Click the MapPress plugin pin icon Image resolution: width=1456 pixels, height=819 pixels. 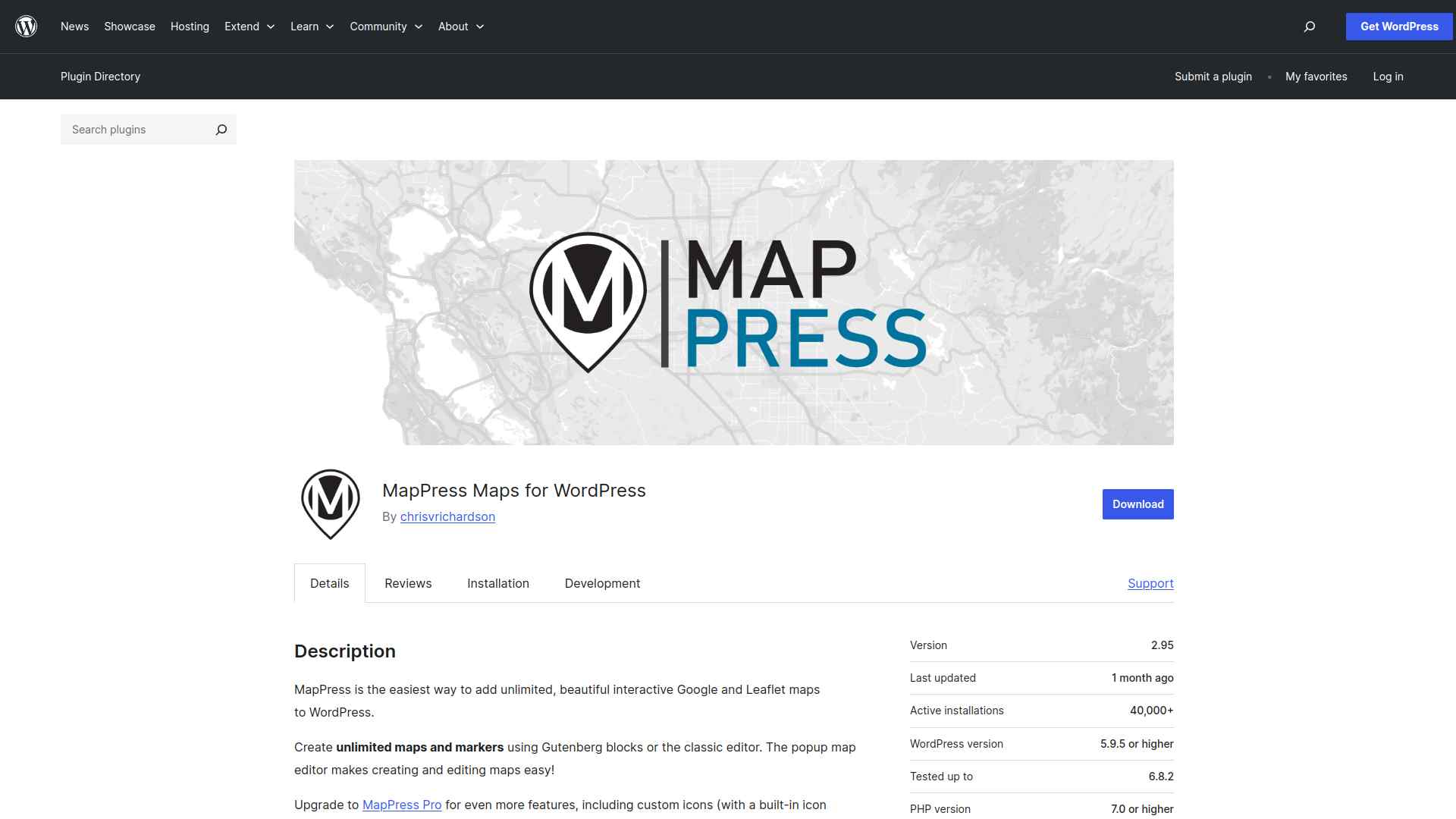[x=331, y=504]
